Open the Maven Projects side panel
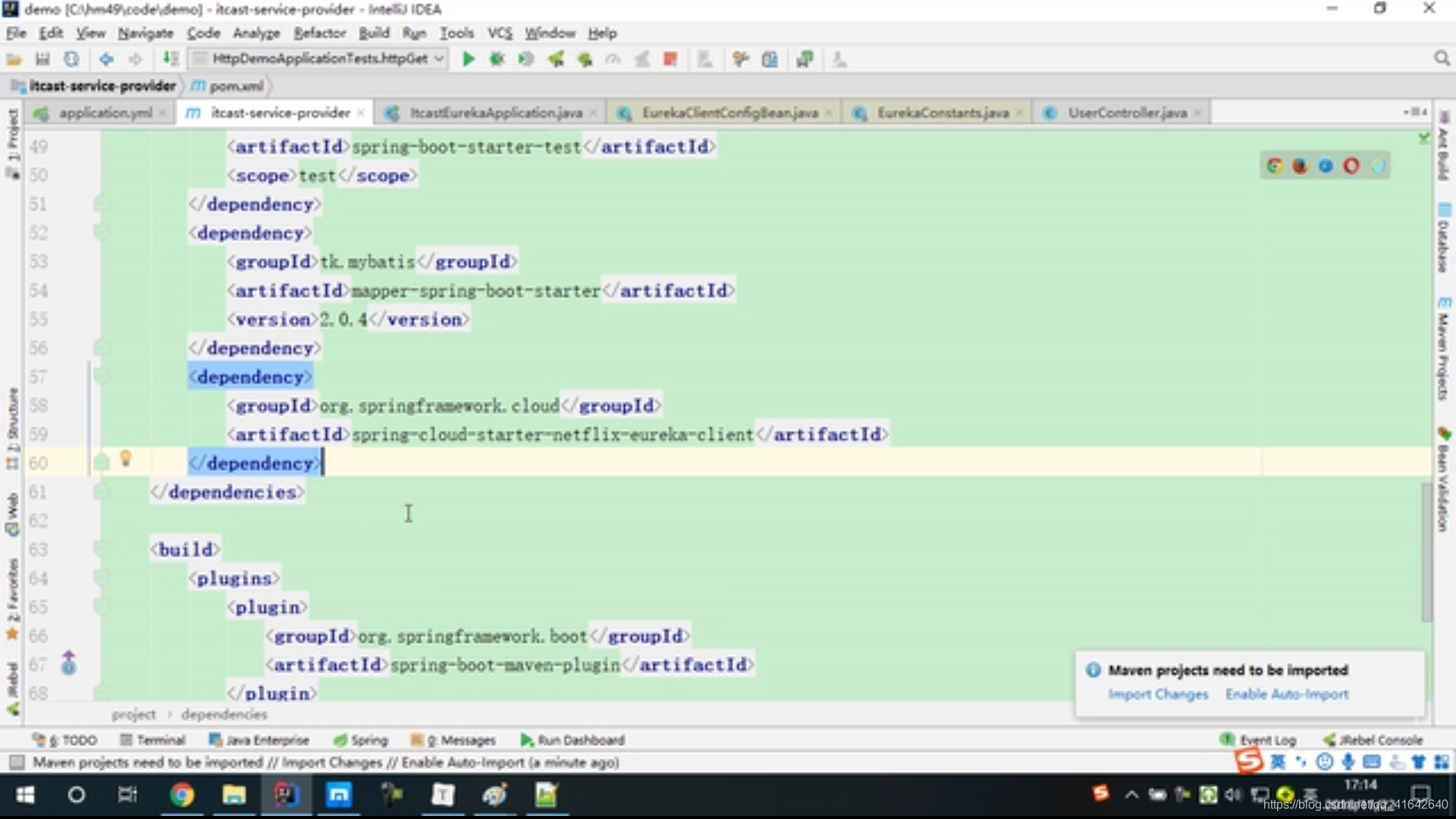Viewport: 1456px width, 819px height. pos(1444,347)
